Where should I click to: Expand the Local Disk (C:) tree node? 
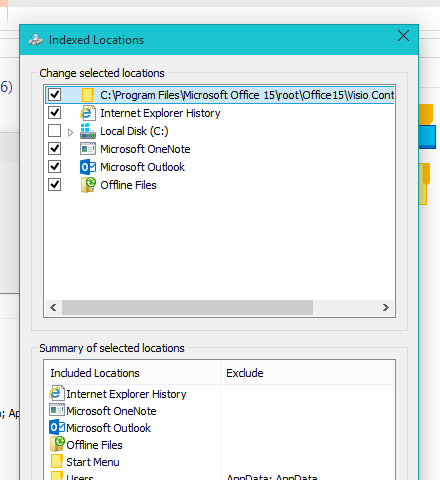click(x=70, y=132)
